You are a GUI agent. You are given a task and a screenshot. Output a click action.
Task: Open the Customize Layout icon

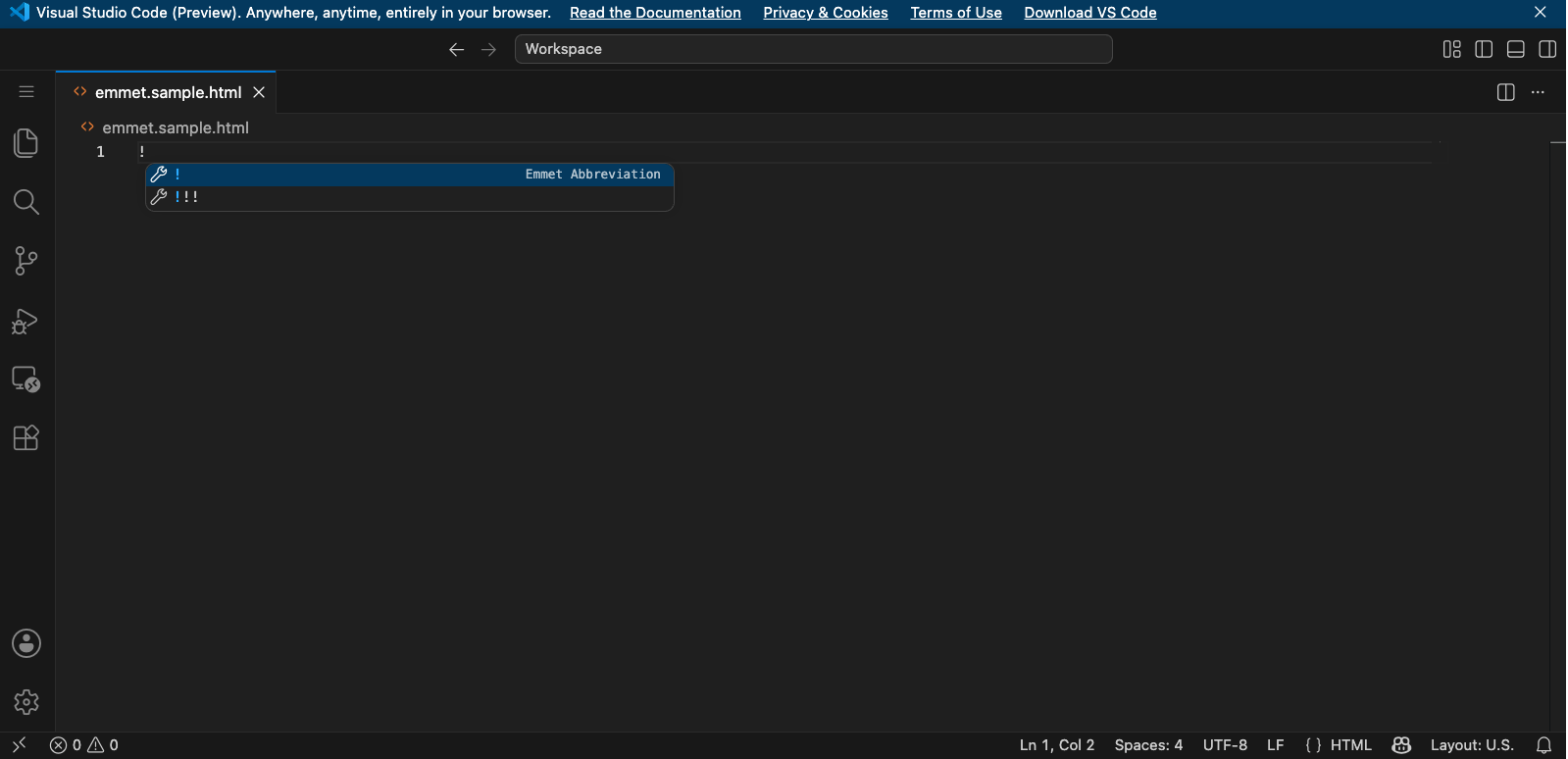[x=1452, y=49]
